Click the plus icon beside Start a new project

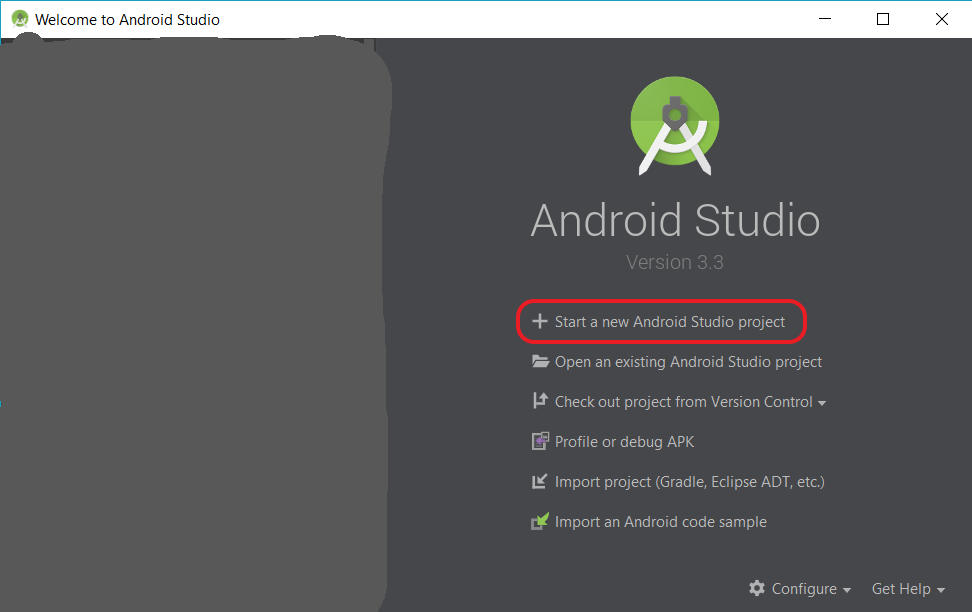tap(540, 321)
